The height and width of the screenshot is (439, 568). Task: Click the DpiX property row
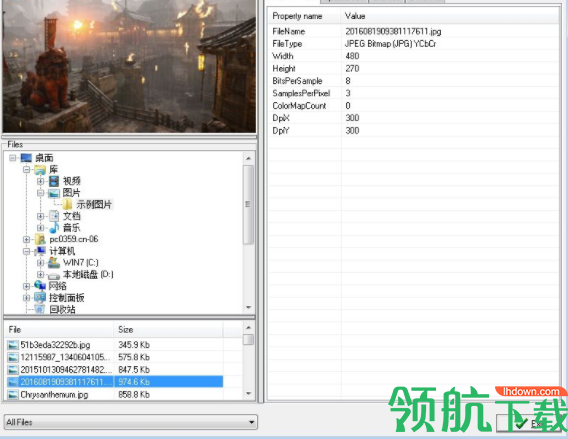coord(414,118)
